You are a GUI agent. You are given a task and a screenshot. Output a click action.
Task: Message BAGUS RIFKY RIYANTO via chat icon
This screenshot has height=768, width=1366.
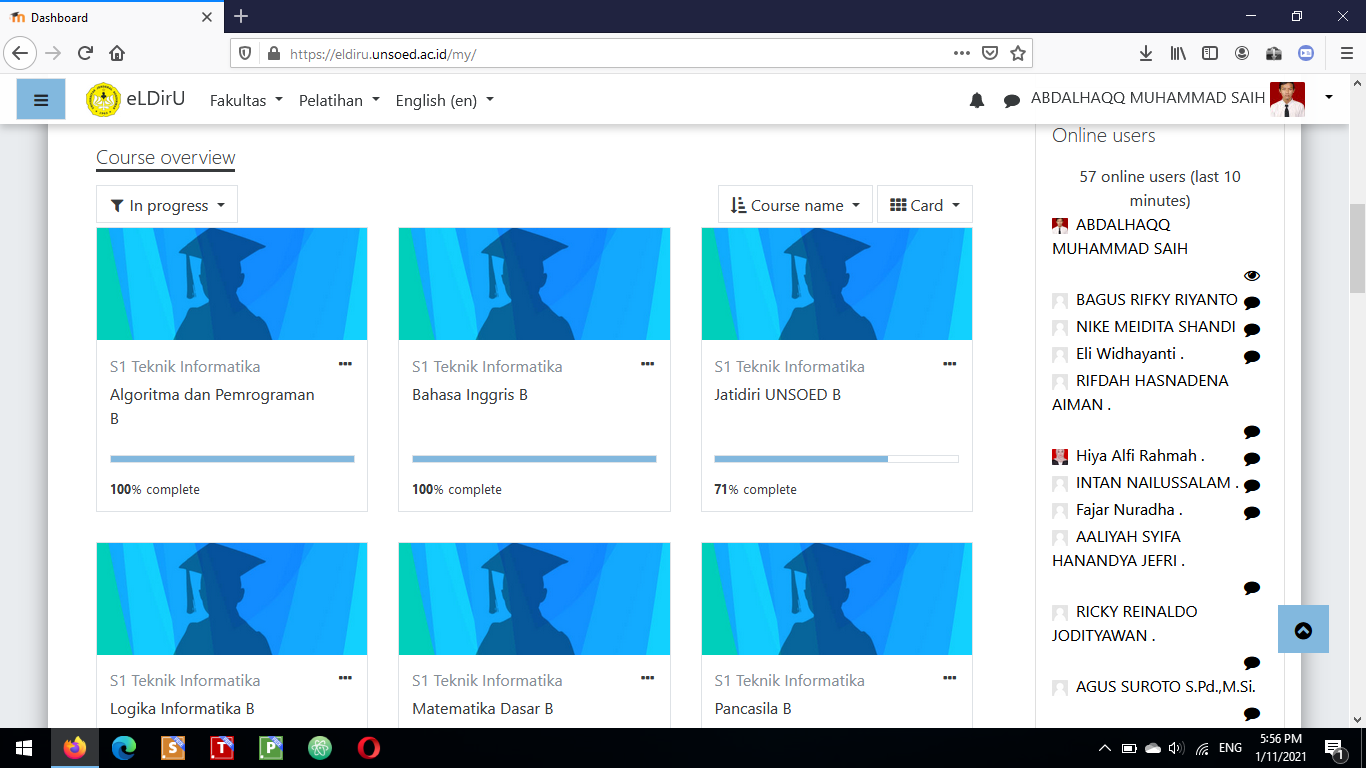1252,303
